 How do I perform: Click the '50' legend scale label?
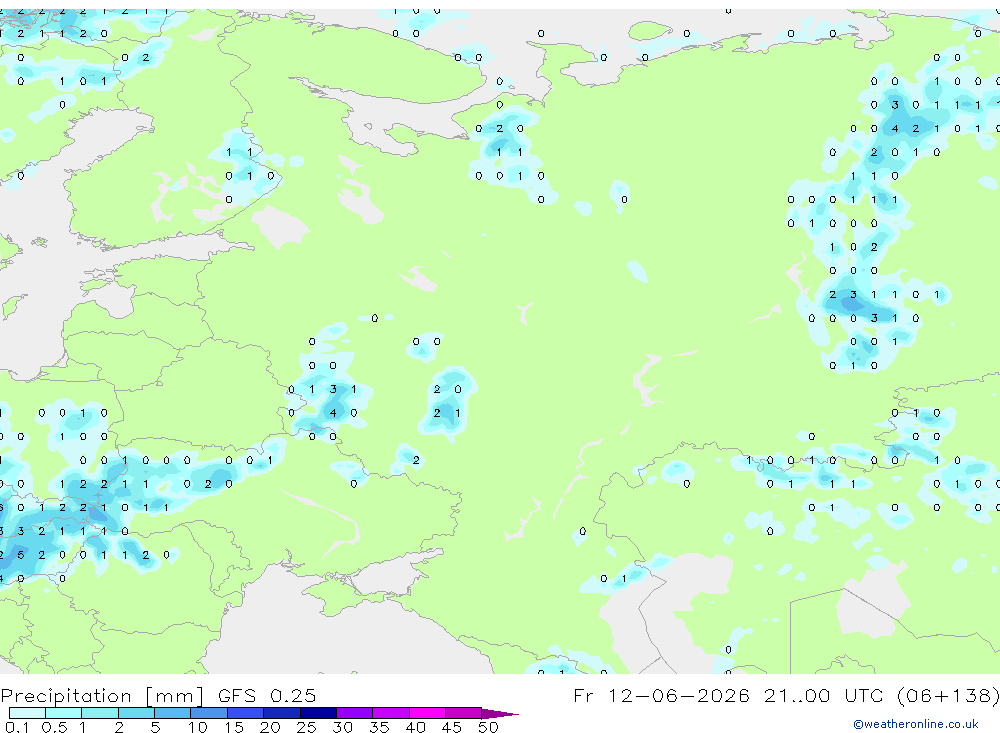[x=488, y=727]
